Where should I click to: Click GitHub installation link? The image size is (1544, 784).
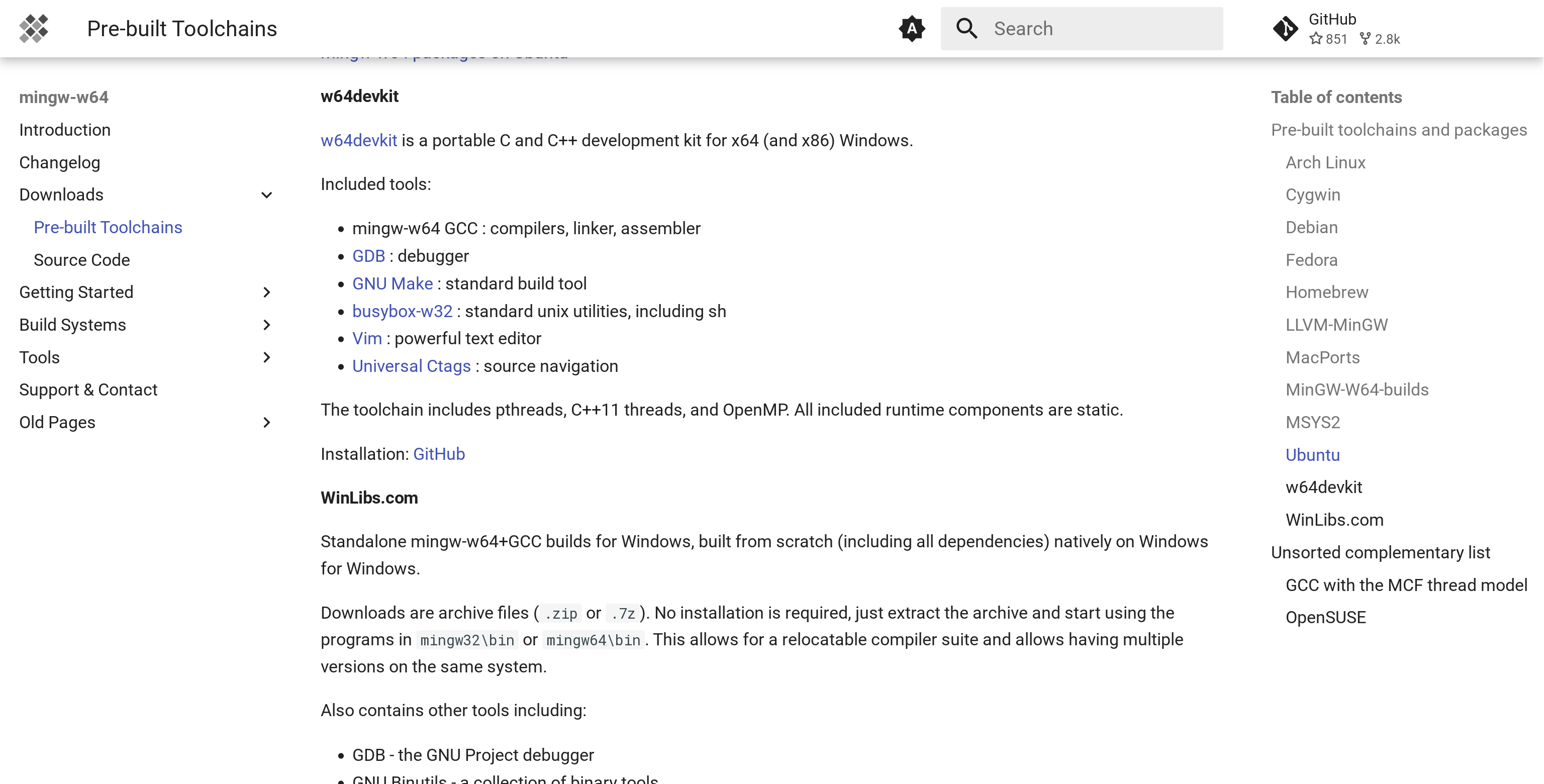pyautogui.click(x=439, y=454)
